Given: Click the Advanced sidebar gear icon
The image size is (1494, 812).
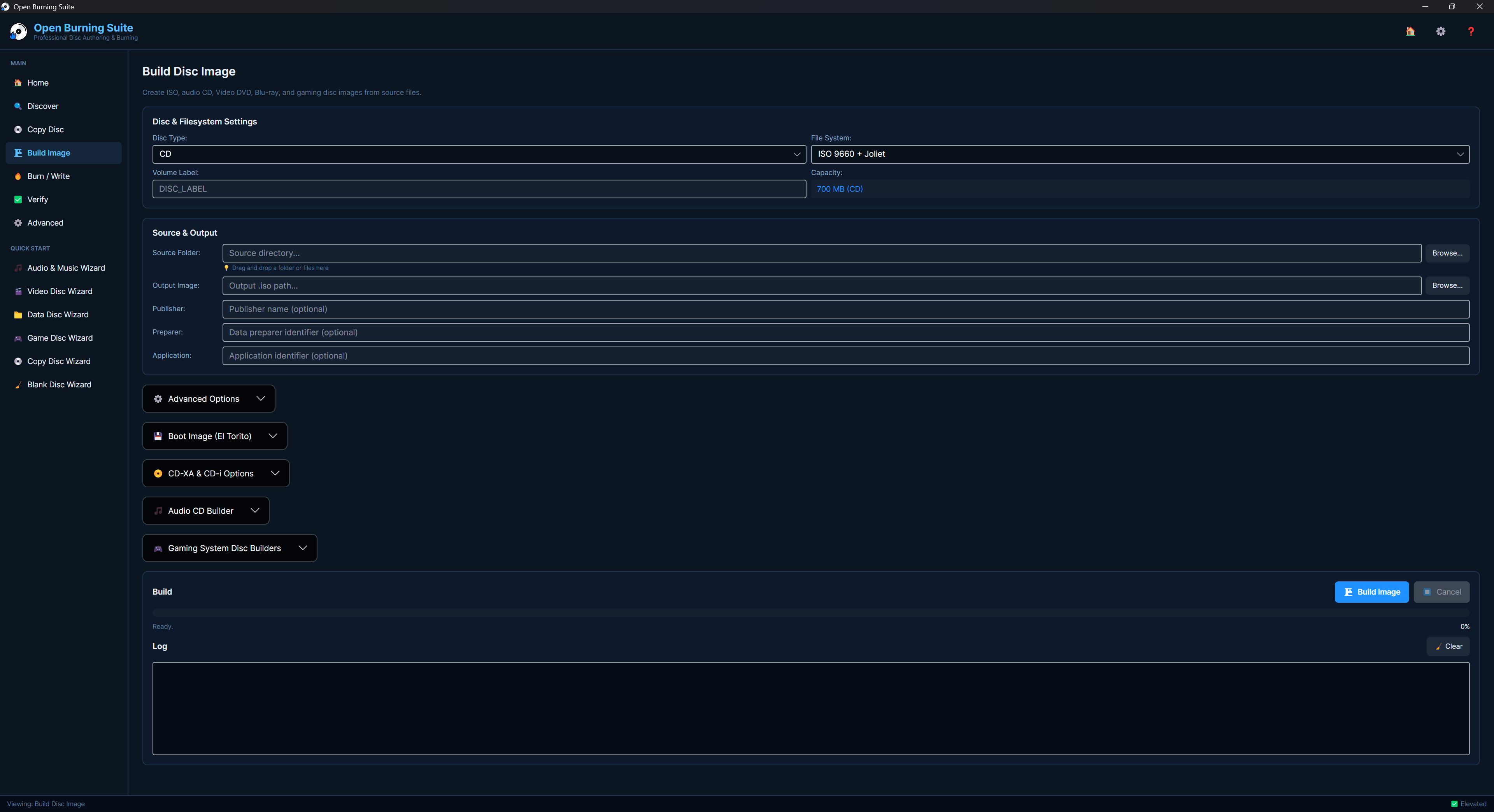Looking at the screenshot, I should coord(18,222).
